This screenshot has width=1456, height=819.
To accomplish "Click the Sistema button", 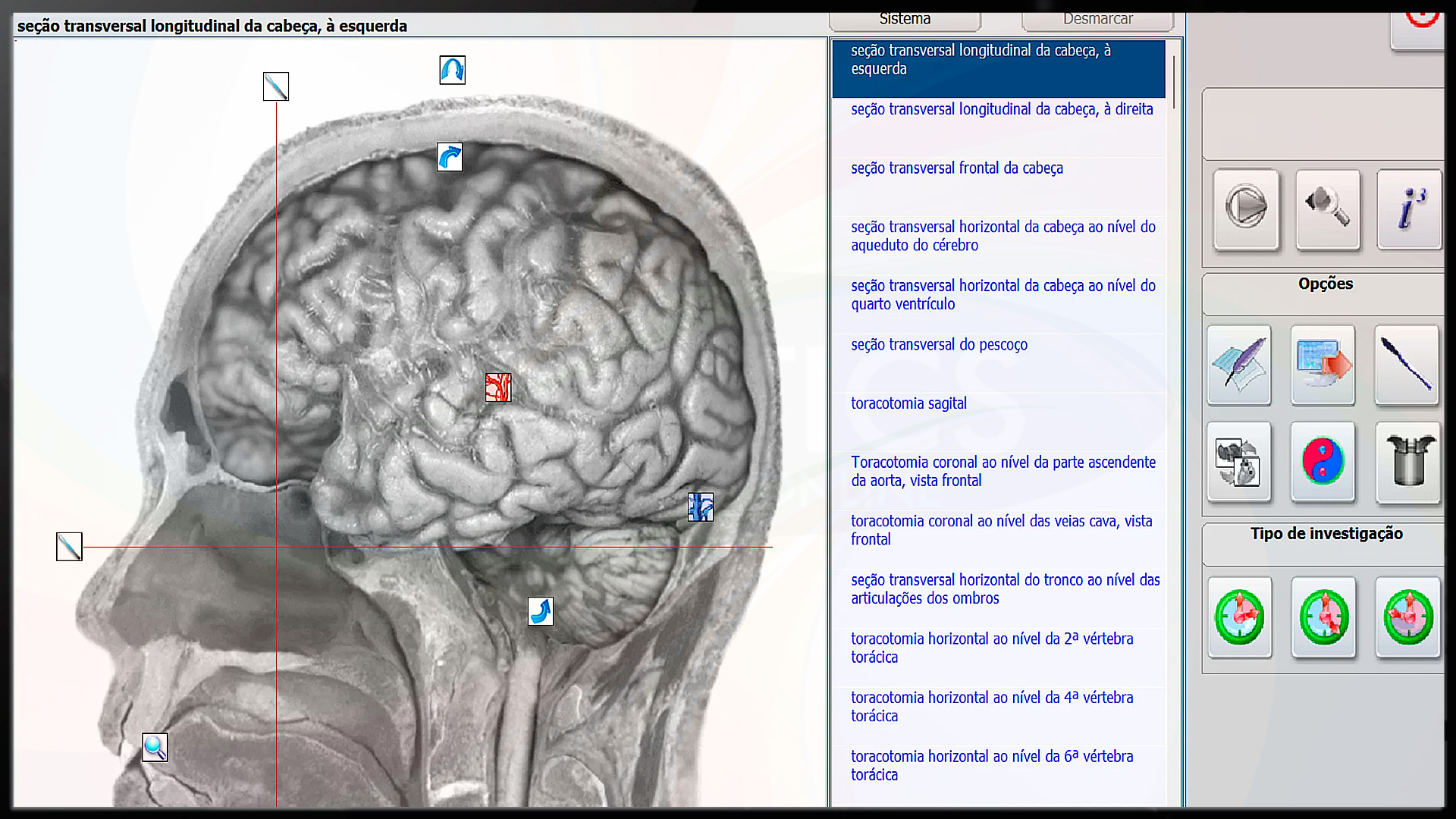I will 905,20.
